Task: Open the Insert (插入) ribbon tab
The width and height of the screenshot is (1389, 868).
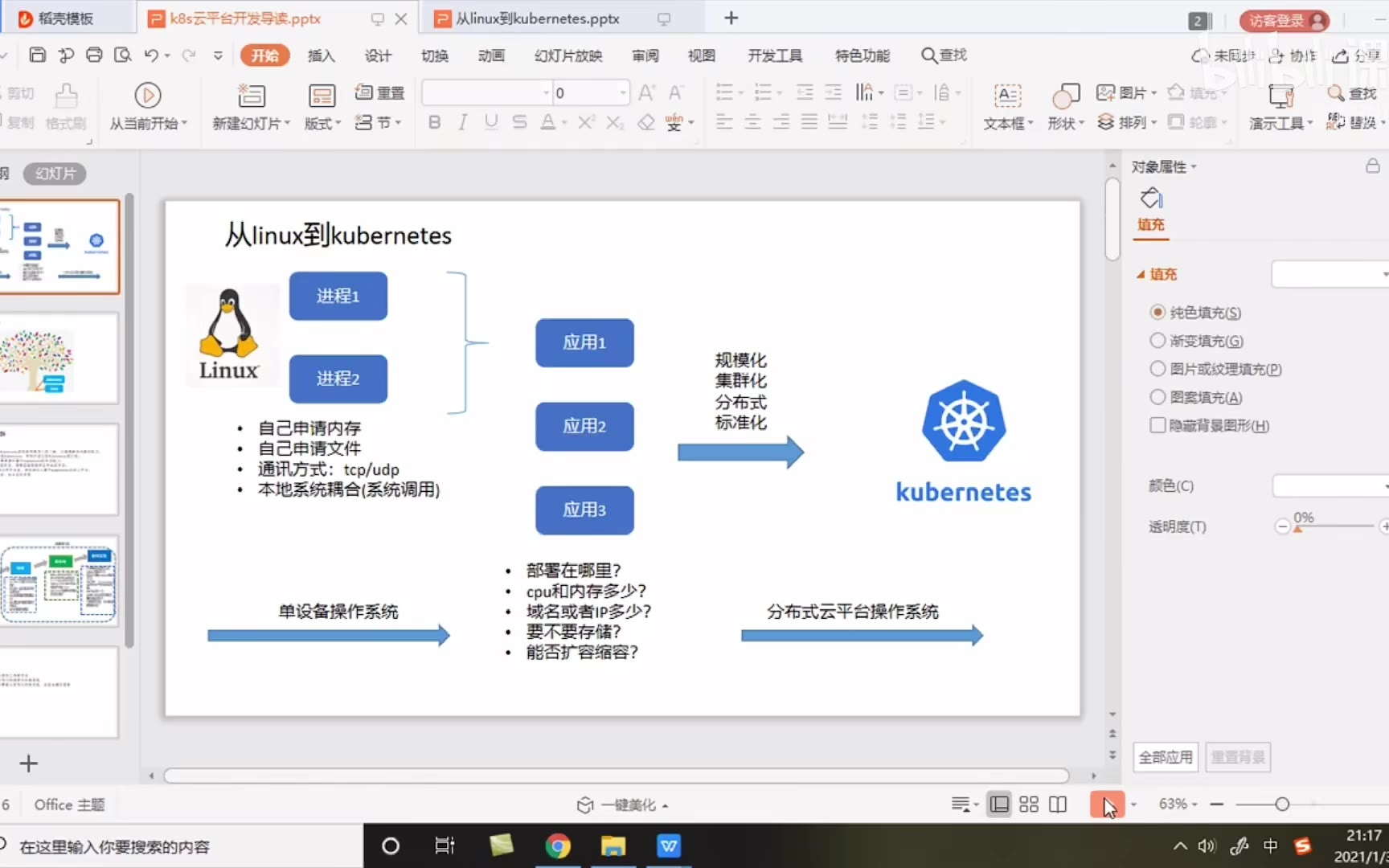Action: point(321,55)
